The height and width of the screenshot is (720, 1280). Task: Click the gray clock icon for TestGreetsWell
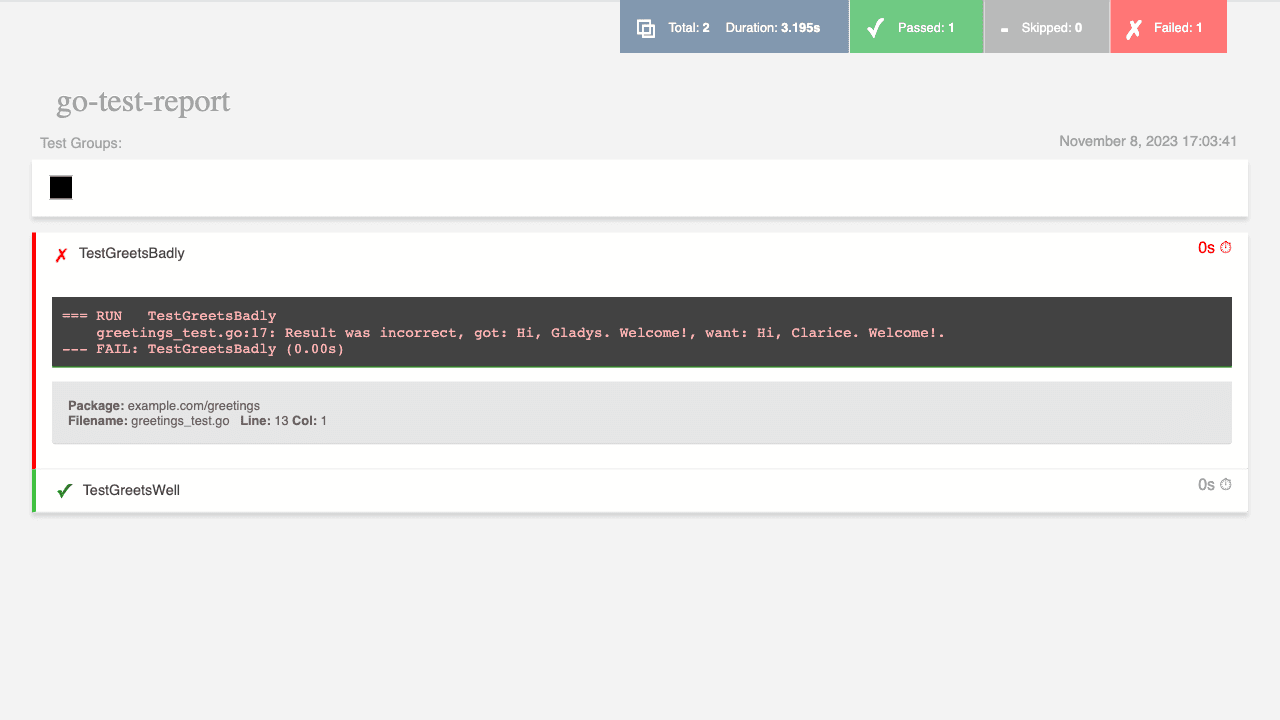click(x=1226, y=484)
